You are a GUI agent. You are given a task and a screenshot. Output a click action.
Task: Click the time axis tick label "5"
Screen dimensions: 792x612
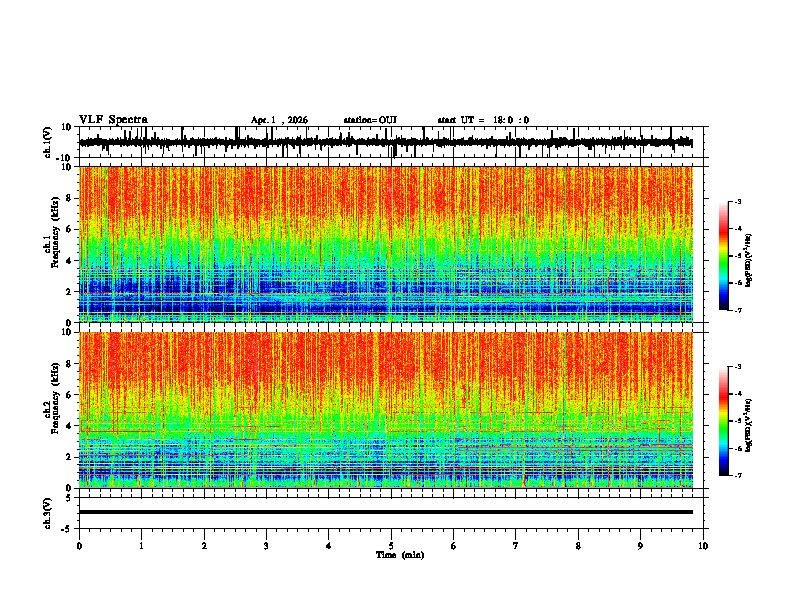pos(391,546)
